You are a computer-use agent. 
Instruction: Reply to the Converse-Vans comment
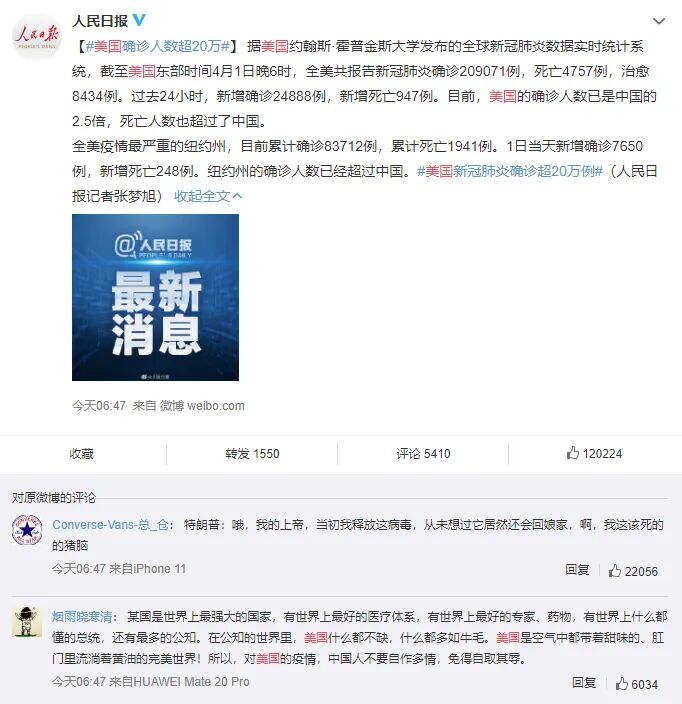click(577, 570)
